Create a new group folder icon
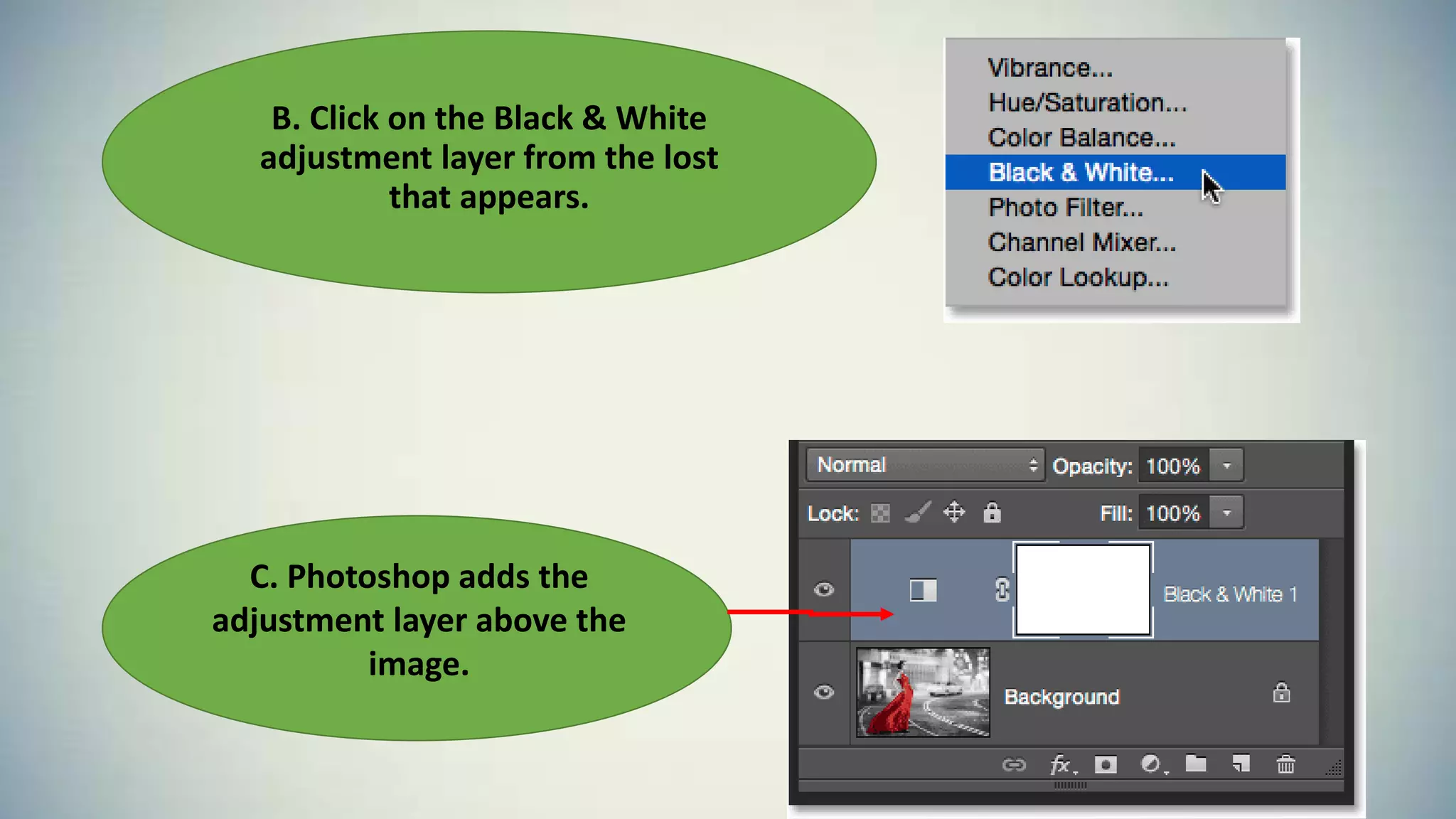The image size is (1456, 819). coord(1196,764)
